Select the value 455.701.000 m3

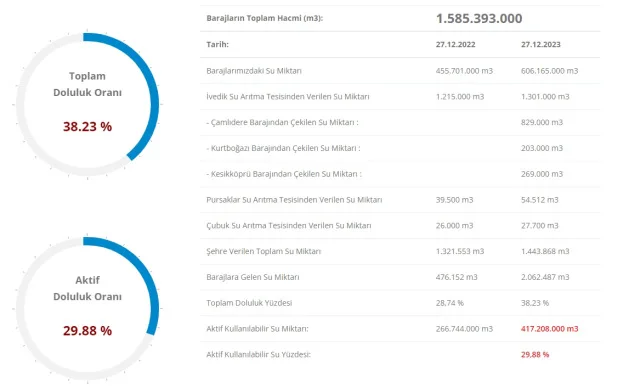point(464,71)
